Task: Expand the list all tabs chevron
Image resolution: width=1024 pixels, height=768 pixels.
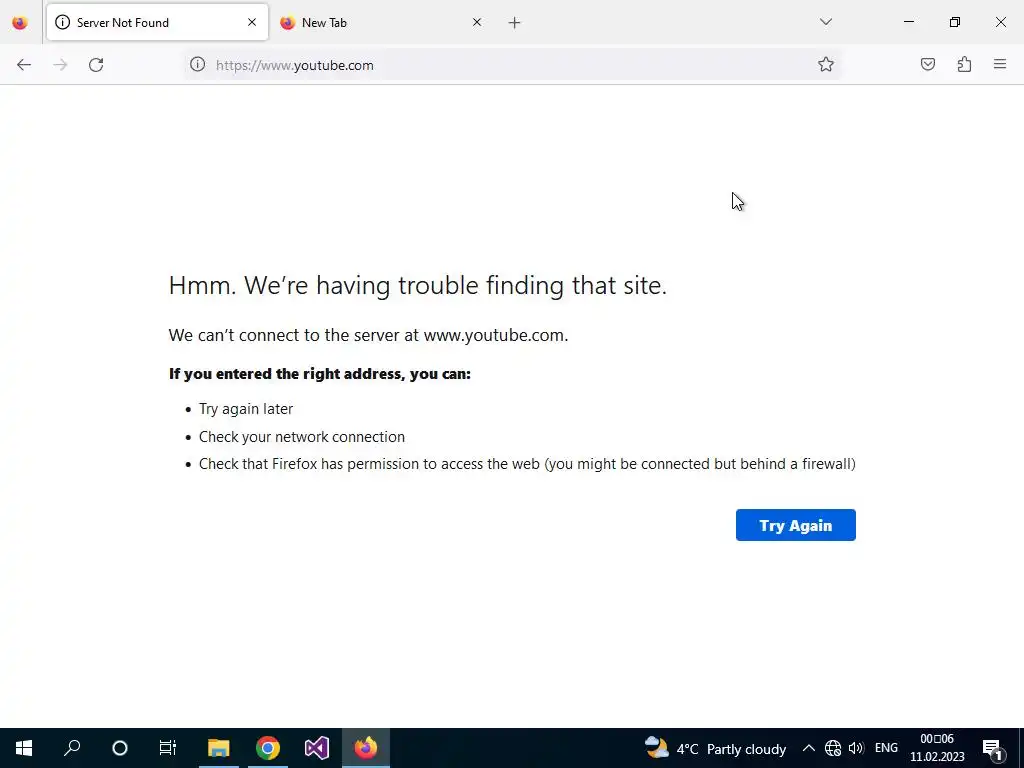Action: 825,22
